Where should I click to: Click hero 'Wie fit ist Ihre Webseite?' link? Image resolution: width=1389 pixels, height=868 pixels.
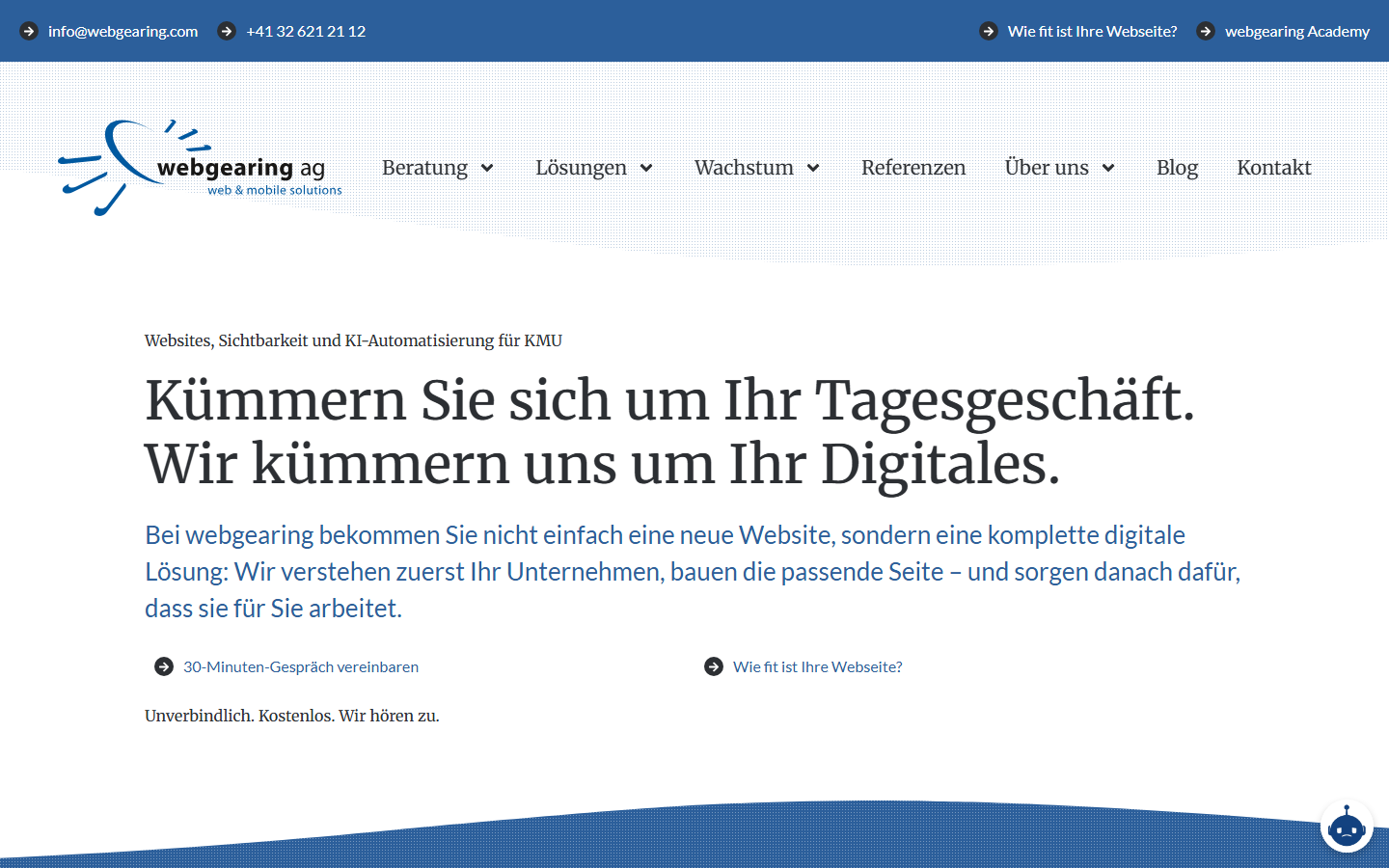click(818, 666)
